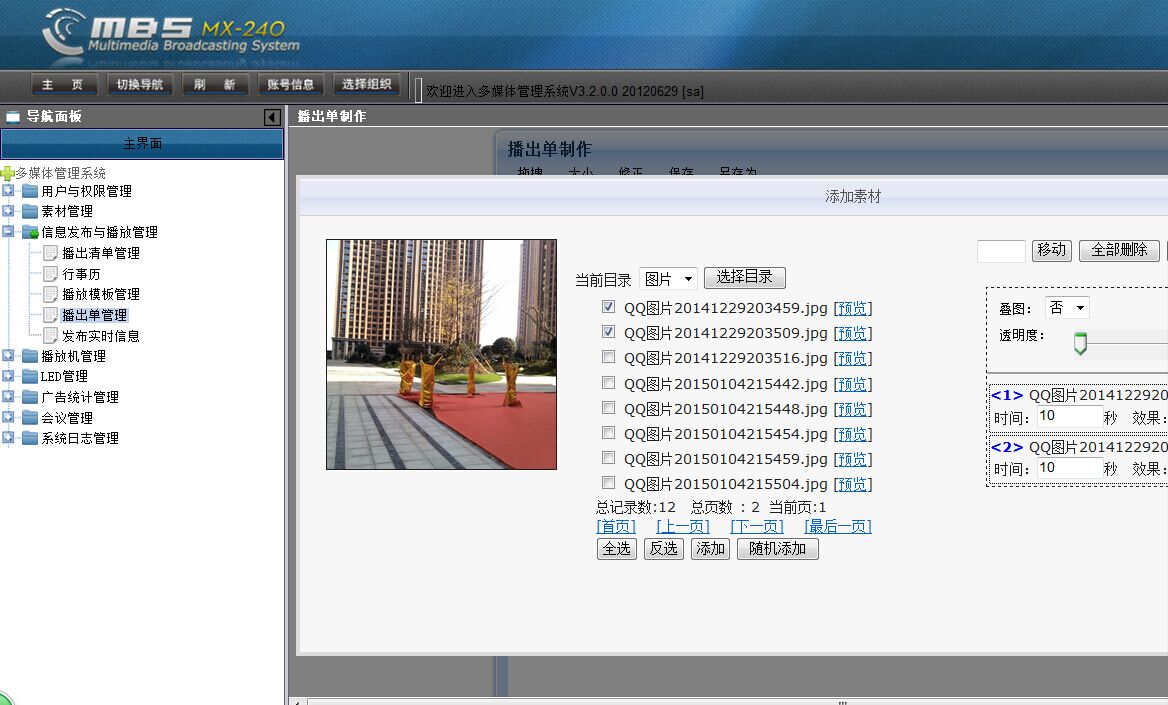Click the 行事历 document icon

[x=51, y=273]
